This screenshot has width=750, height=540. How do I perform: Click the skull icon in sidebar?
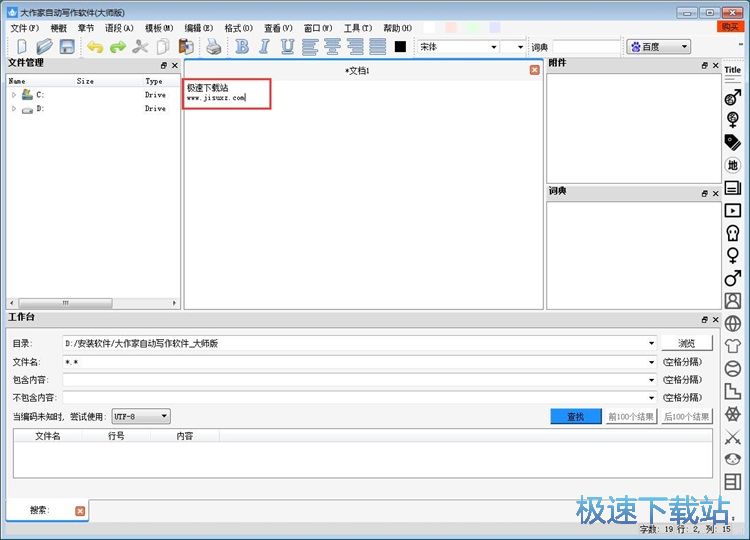click(732, 233)
